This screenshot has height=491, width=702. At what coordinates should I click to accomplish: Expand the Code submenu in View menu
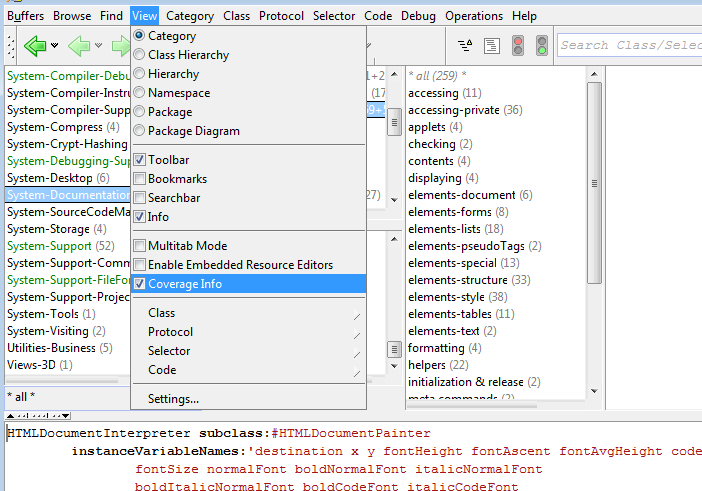coord(248,370)
